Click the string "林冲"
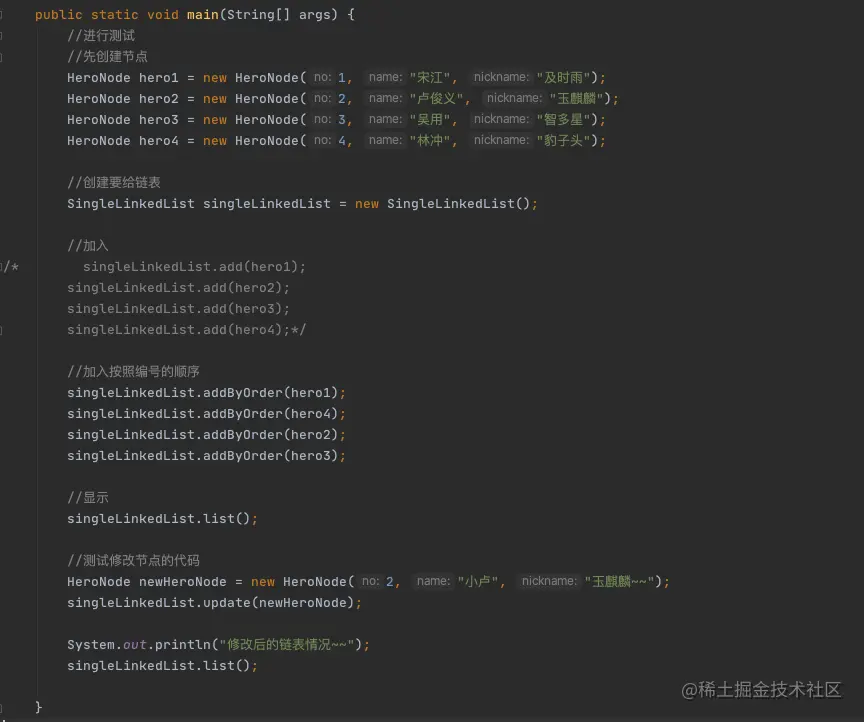Viewport: 864px width, 722px height. pos(430,141)
